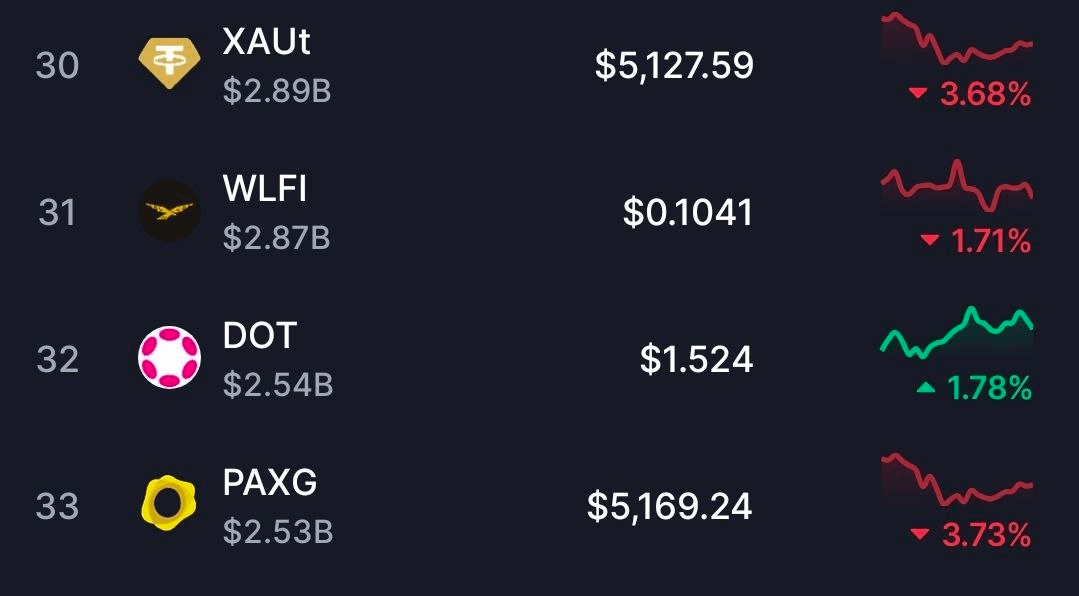This screenshot has height=596, width=1079.
Task: Open the WLFI coin name link
Action: tap(265, 188)
